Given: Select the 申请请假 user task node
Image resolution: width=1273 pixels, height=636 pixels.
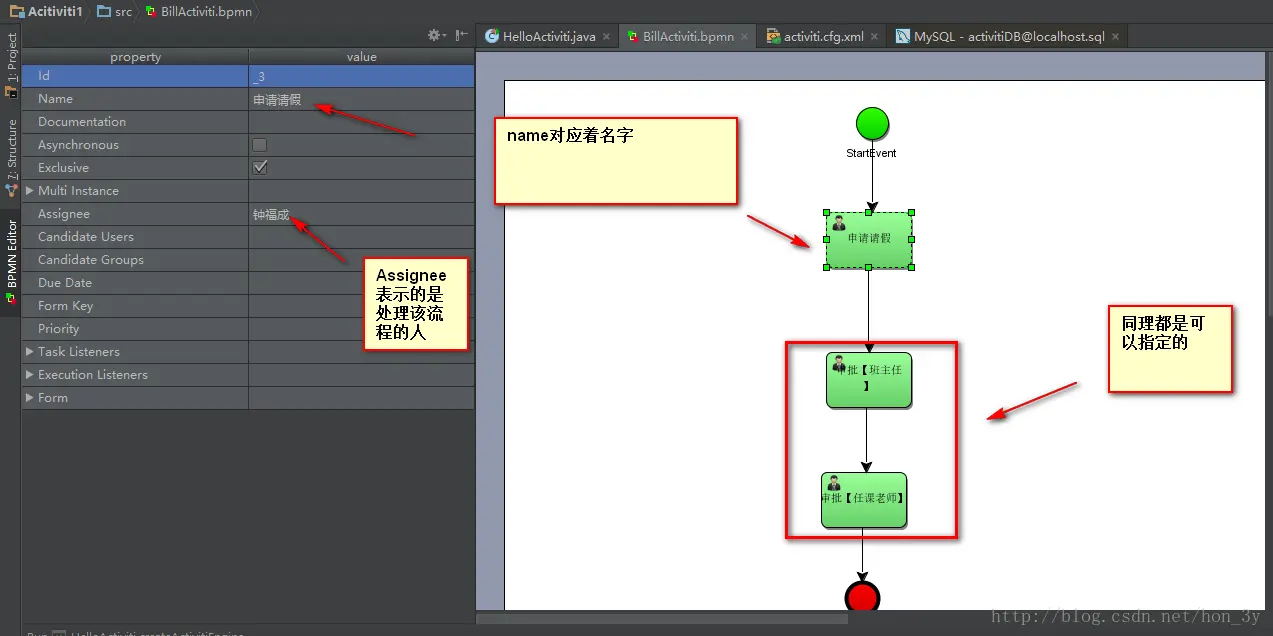Looking at the screenshot, I should point(869,240).
